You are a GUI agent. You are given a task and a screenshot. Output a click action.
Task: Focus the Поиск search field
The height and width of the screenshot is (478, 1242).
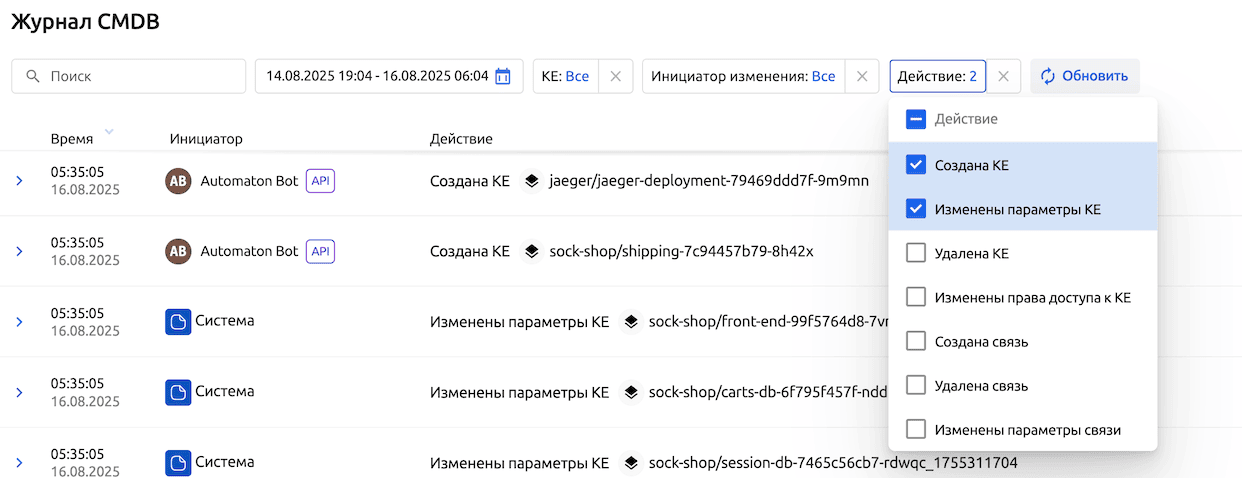point(128,76)
